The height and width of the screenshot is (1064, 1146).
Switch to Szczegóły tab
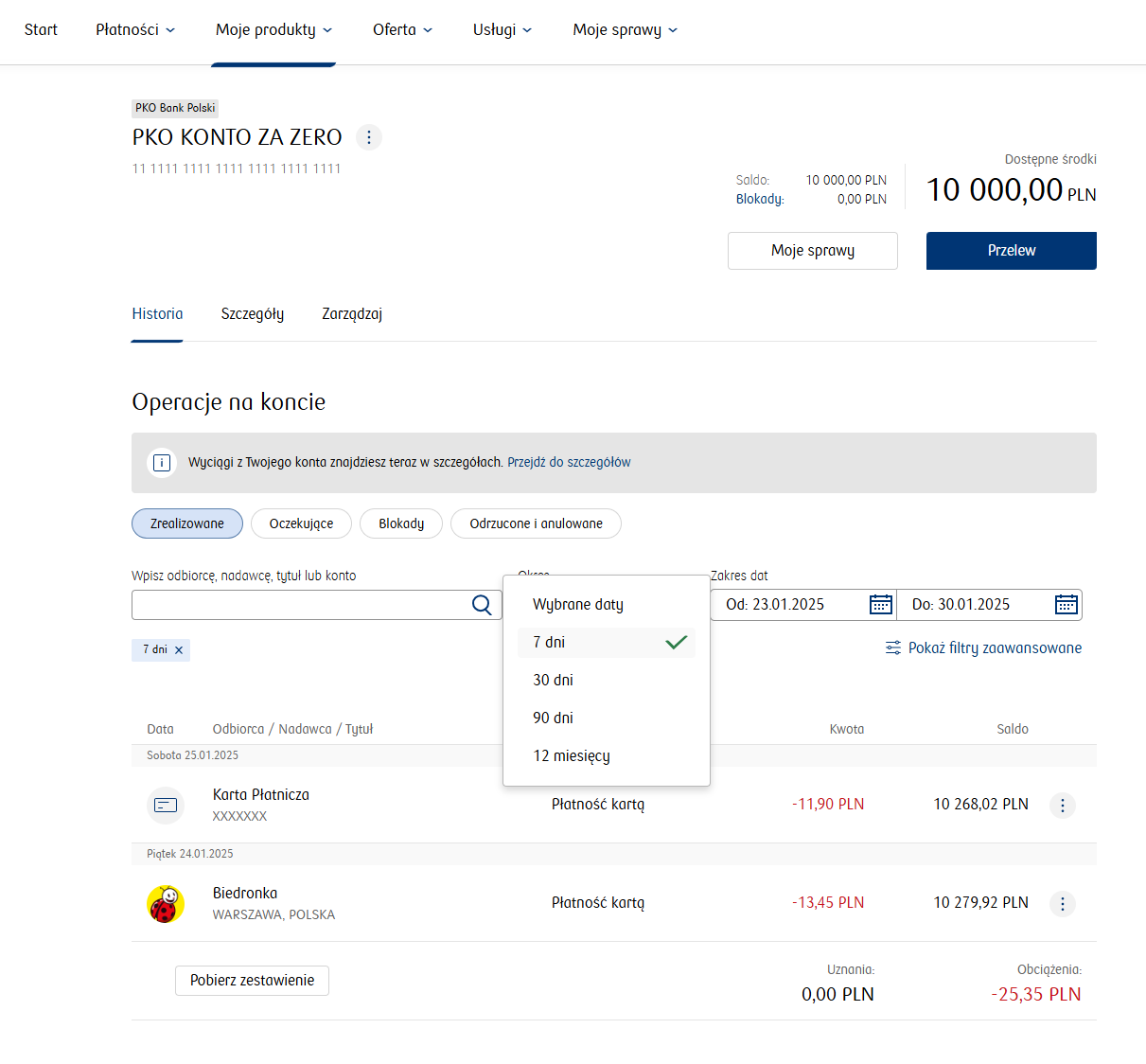coord(253,314)
